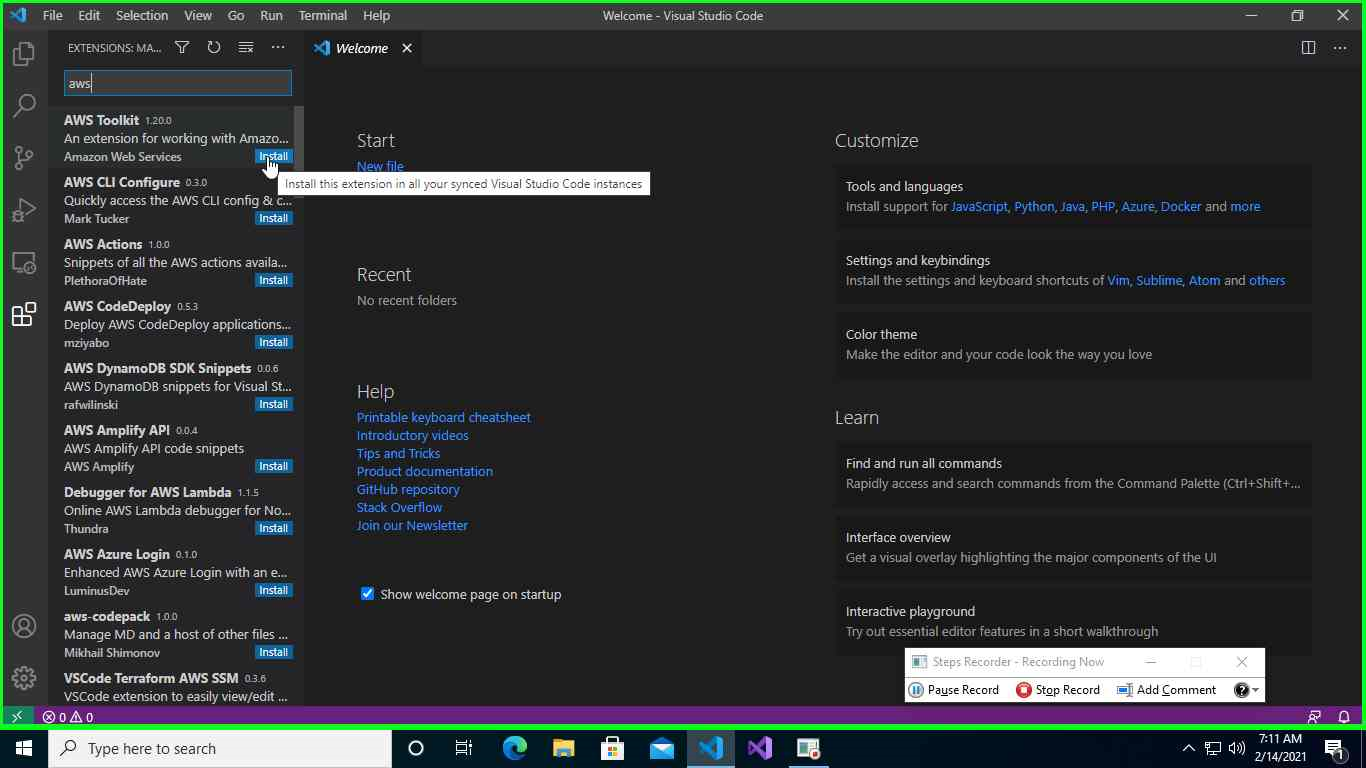The image size is (1366, 768).
Task: Open Introductory videos link
Action: pos(413,435)
